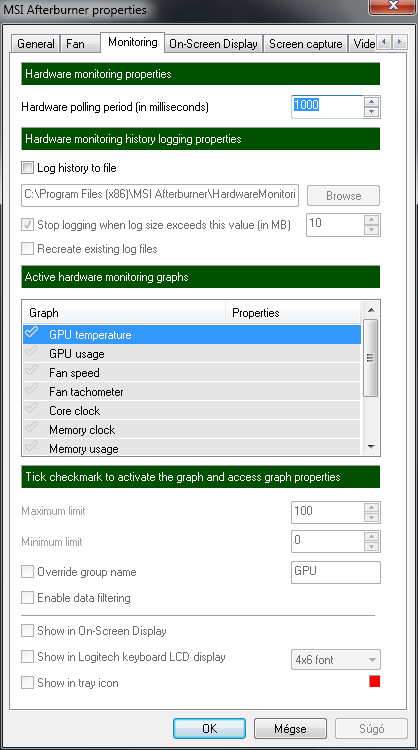Viewport: 418px width, 750px height.
Task: Toggle the GPU temperature graph checkmark
Action: 32,332
